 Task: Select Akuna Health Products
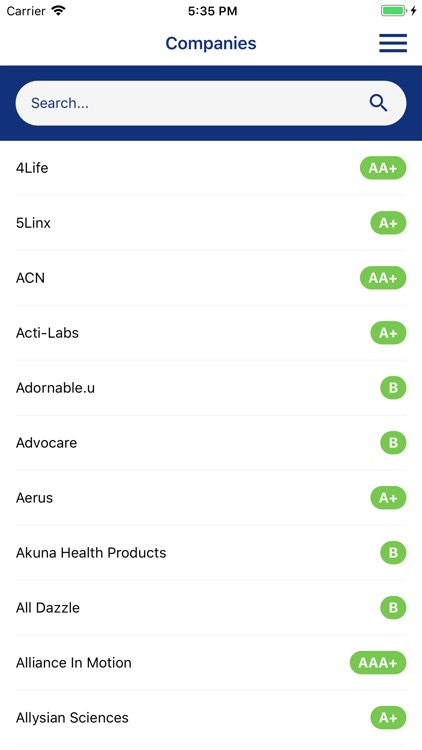click(211, 553)
